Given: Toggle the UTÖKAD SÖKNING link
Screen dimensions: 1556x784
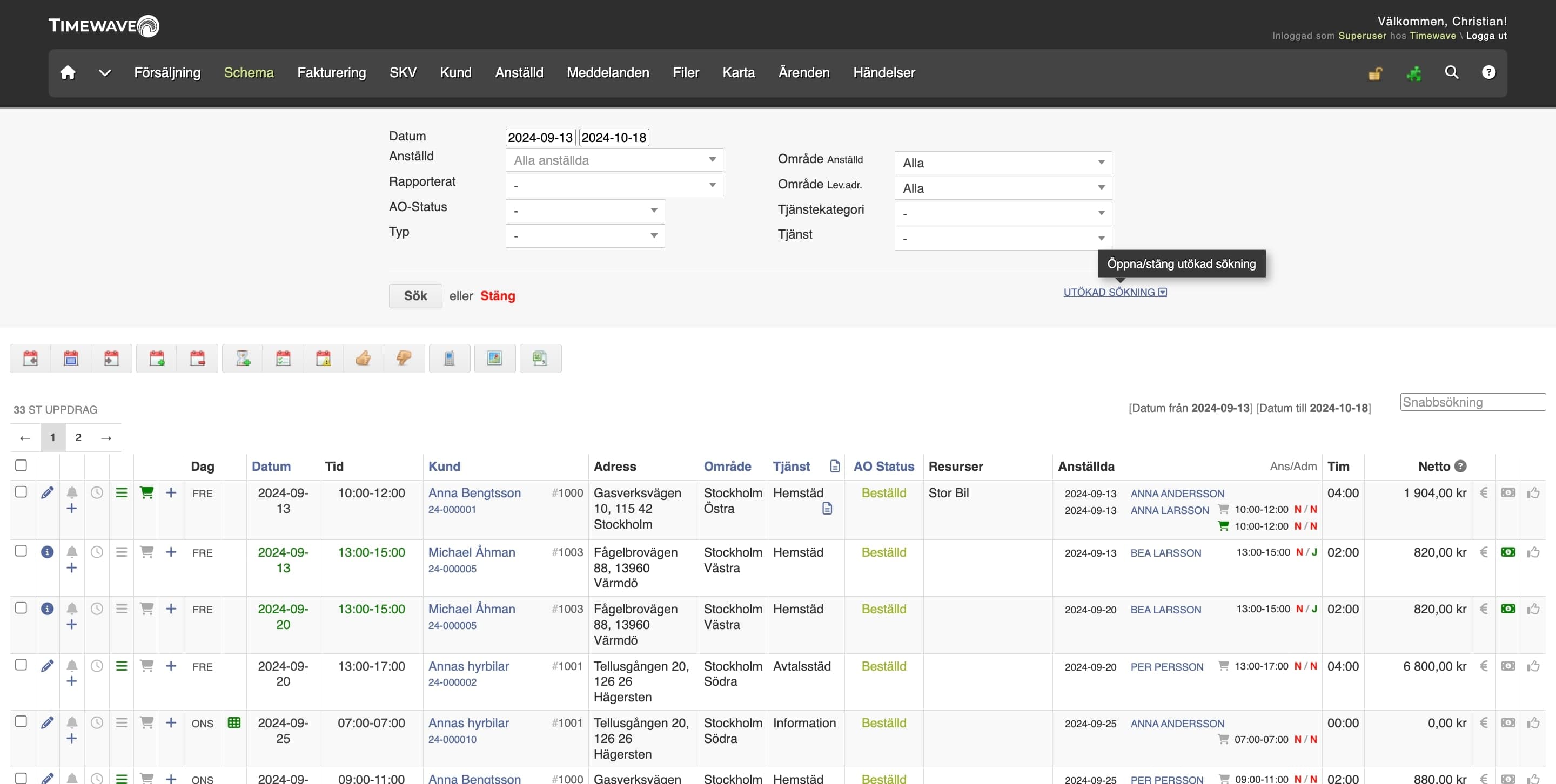Looking at the screenshot, I should point(1115,292).
